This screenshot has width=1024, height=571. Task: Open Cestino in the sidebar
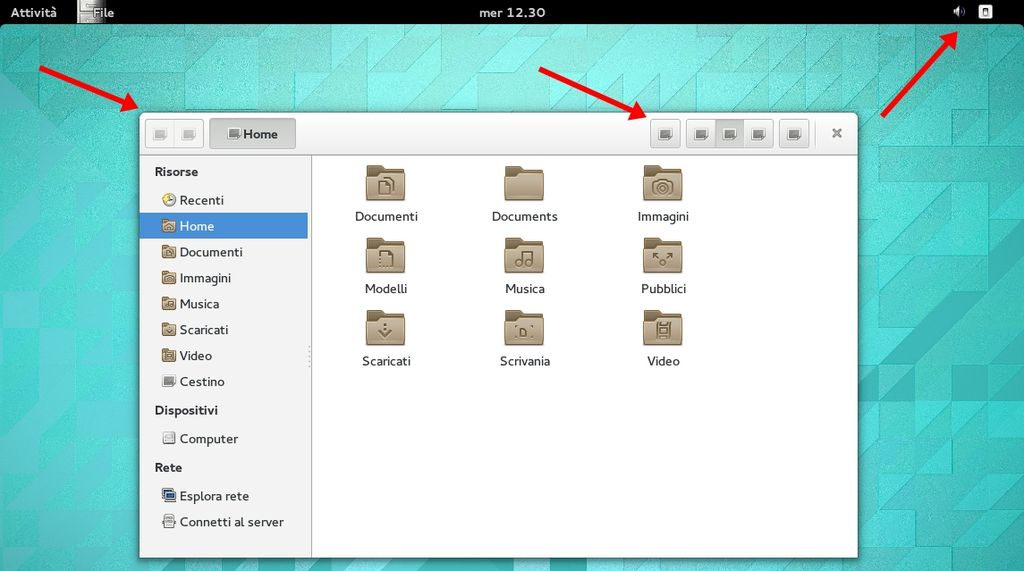point(201,382)
